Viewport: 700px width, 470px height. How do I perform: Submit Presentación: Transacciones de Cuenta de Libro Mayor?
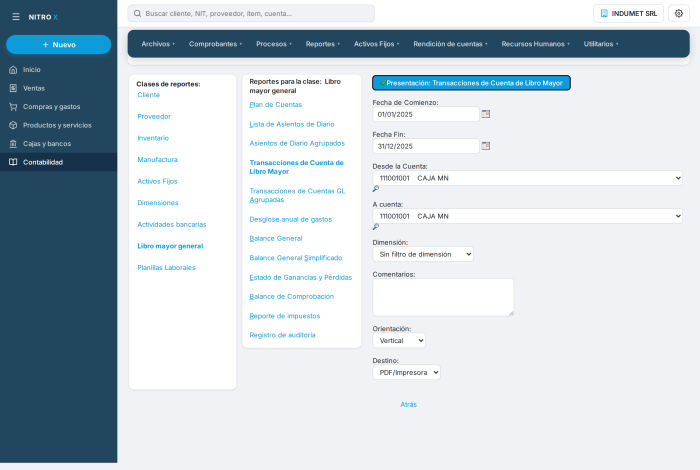pos(471,83)
